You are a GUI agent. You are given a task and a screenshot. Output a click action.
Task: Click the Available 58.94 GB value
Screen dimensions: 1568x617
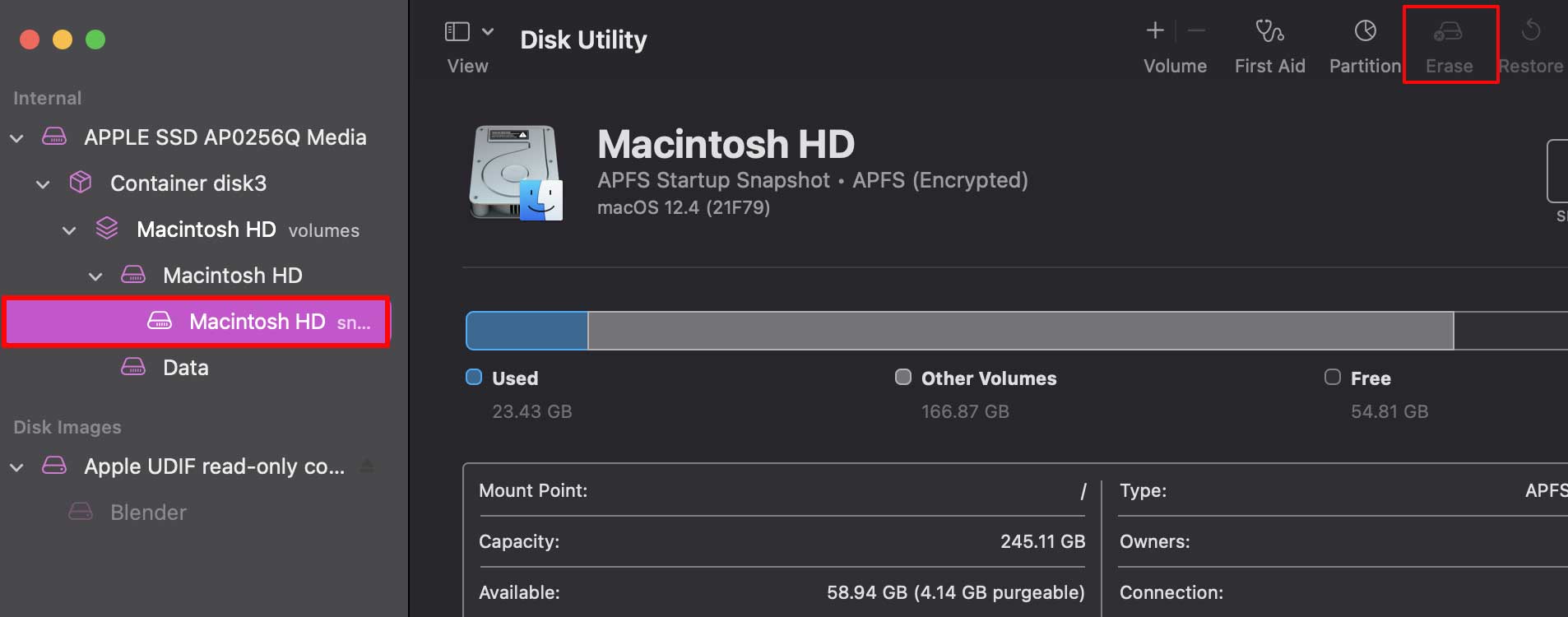point(955,592)
